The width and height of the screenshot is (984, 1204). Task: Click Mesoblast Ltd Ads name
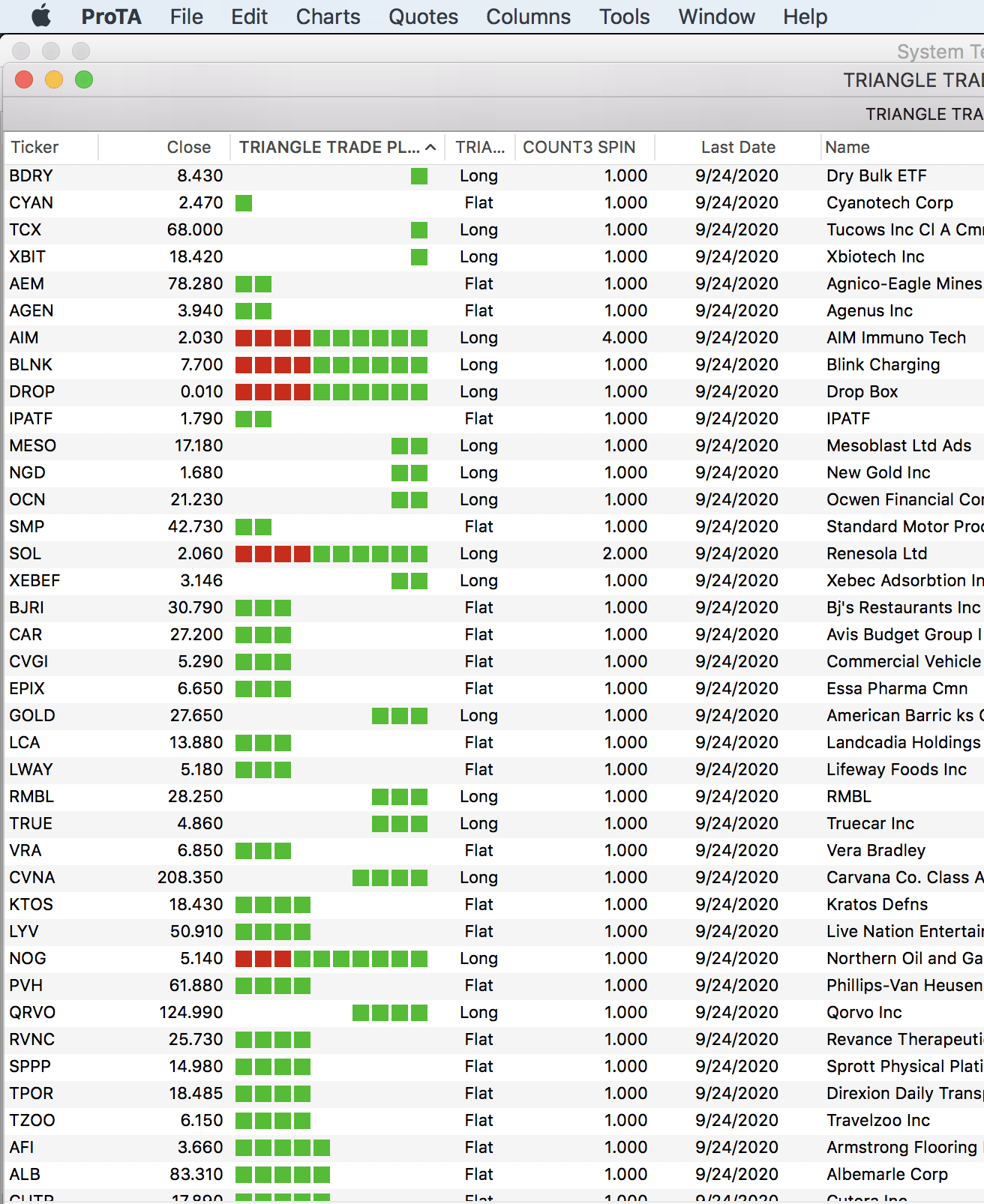(898, 445)
